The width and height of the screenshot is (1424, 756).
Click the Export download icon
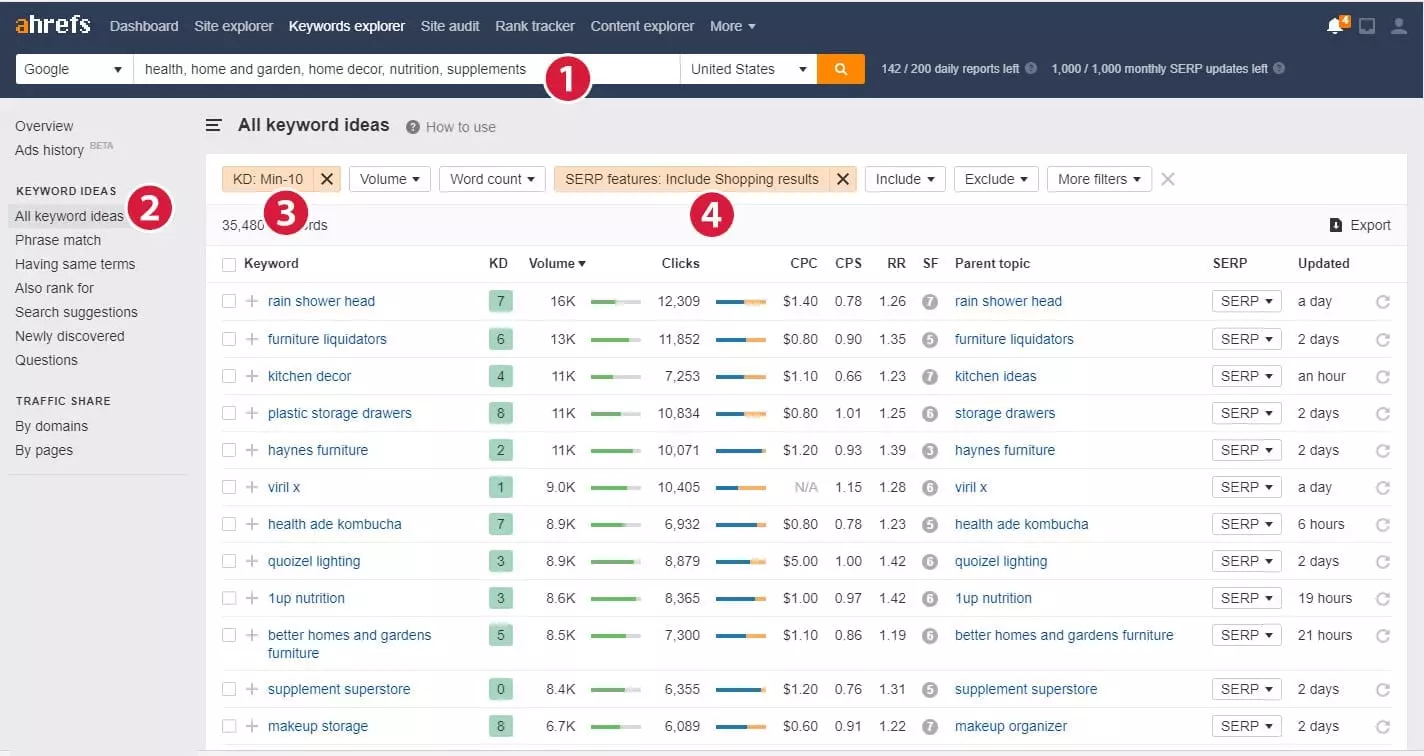(x=1336, y=225)
